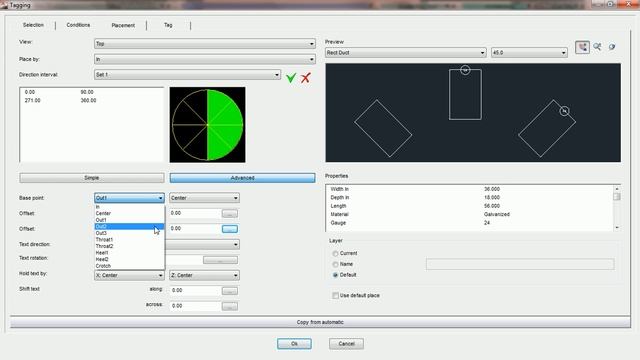Switch to the Conditions tab
Image resolution: width=640 pixels, height=360 pixels.
coord(78,25)
